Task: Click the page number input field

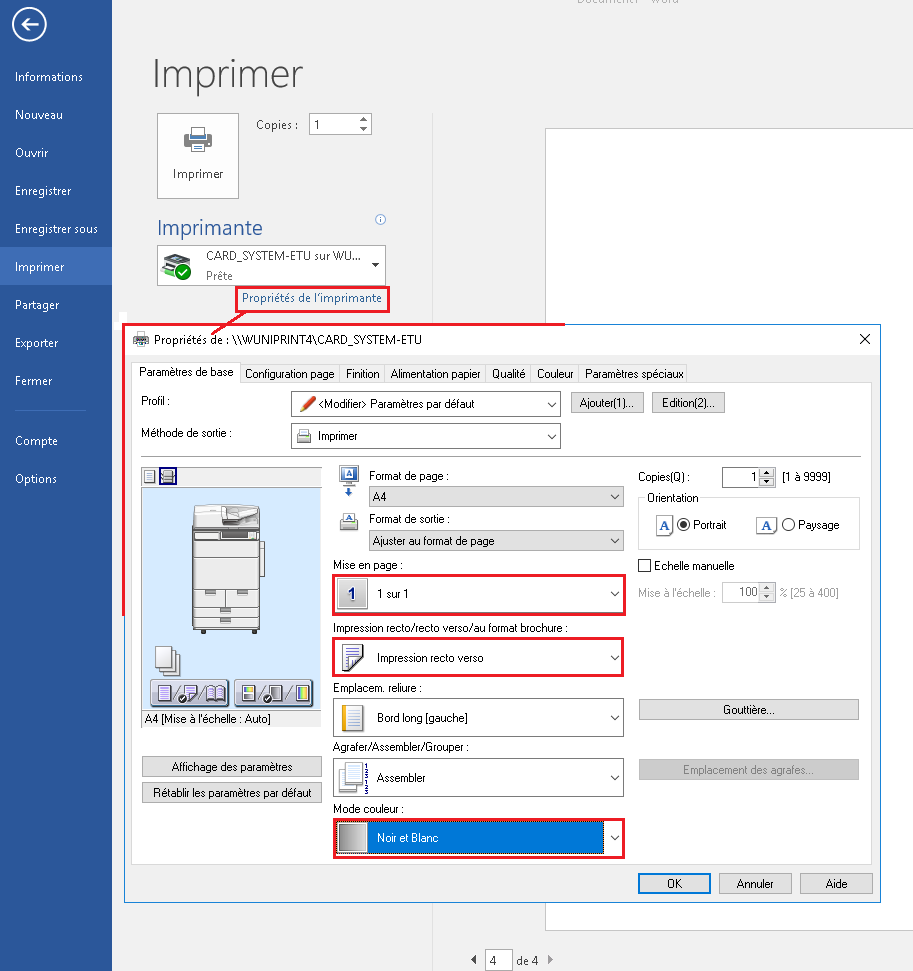Action: (498, 960)
